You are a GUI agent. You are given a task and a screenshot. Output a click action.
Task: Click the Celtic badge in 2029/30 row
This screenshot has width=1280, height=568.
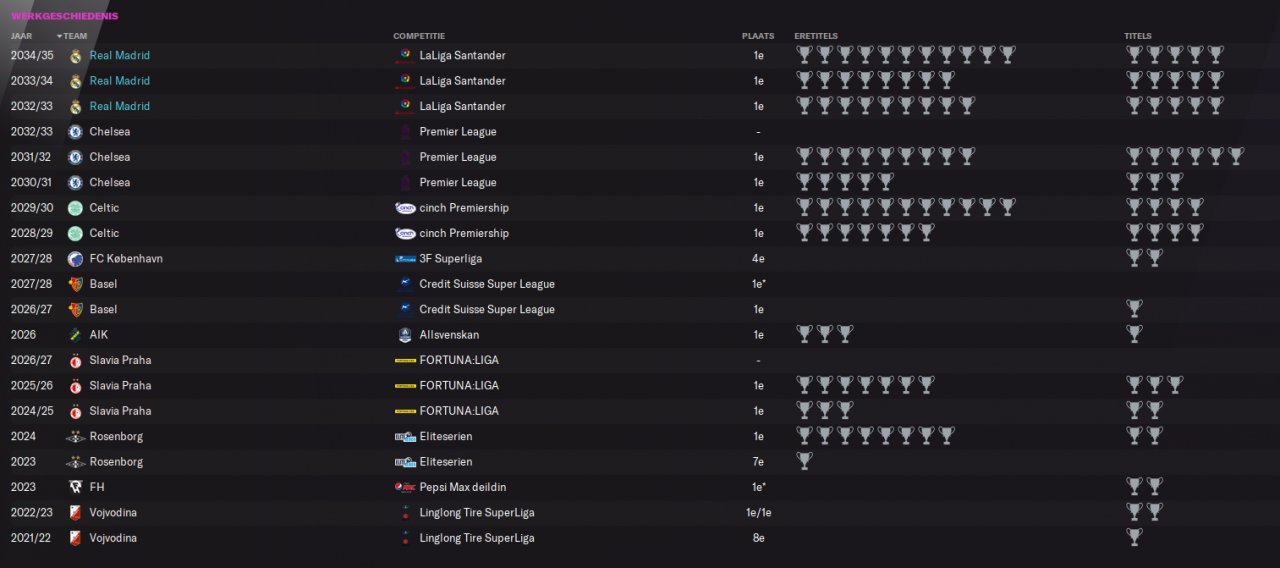[75, 208]
